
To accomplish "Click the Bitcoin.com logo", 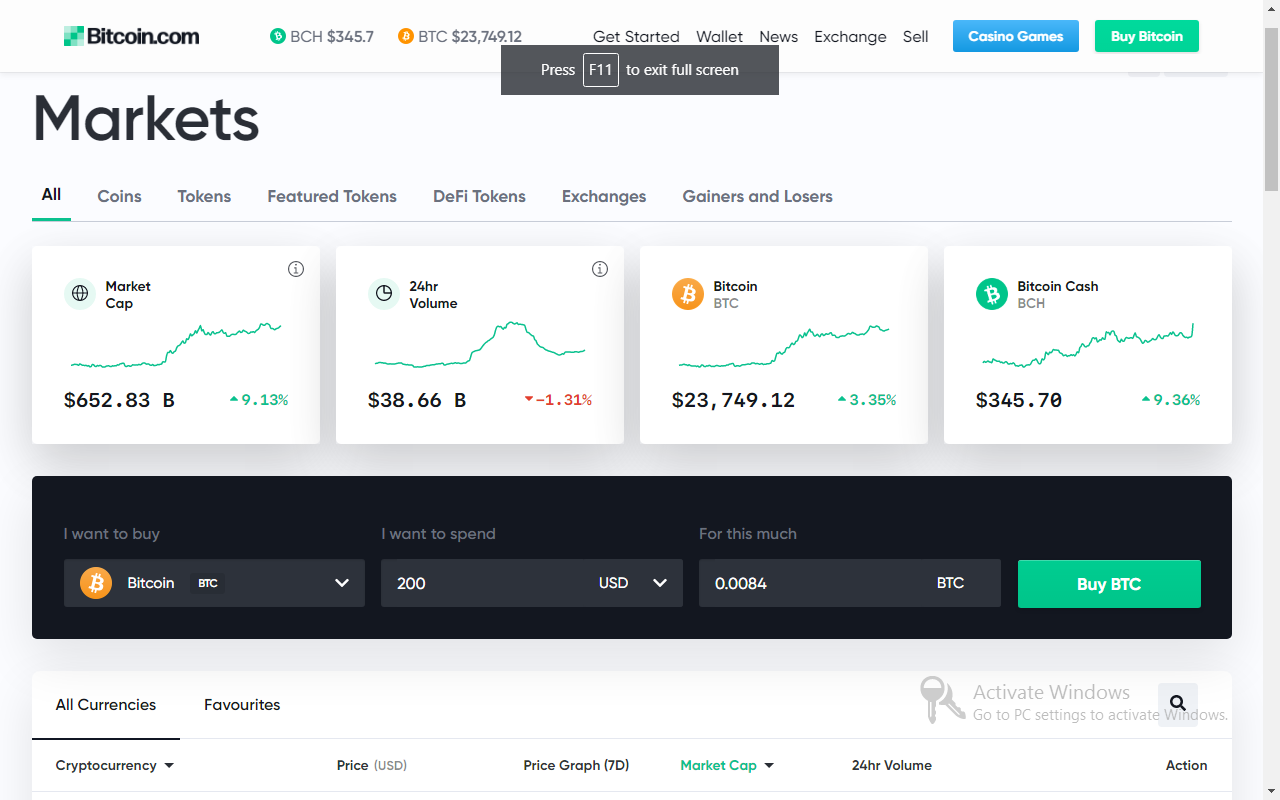I will (132, 36).
